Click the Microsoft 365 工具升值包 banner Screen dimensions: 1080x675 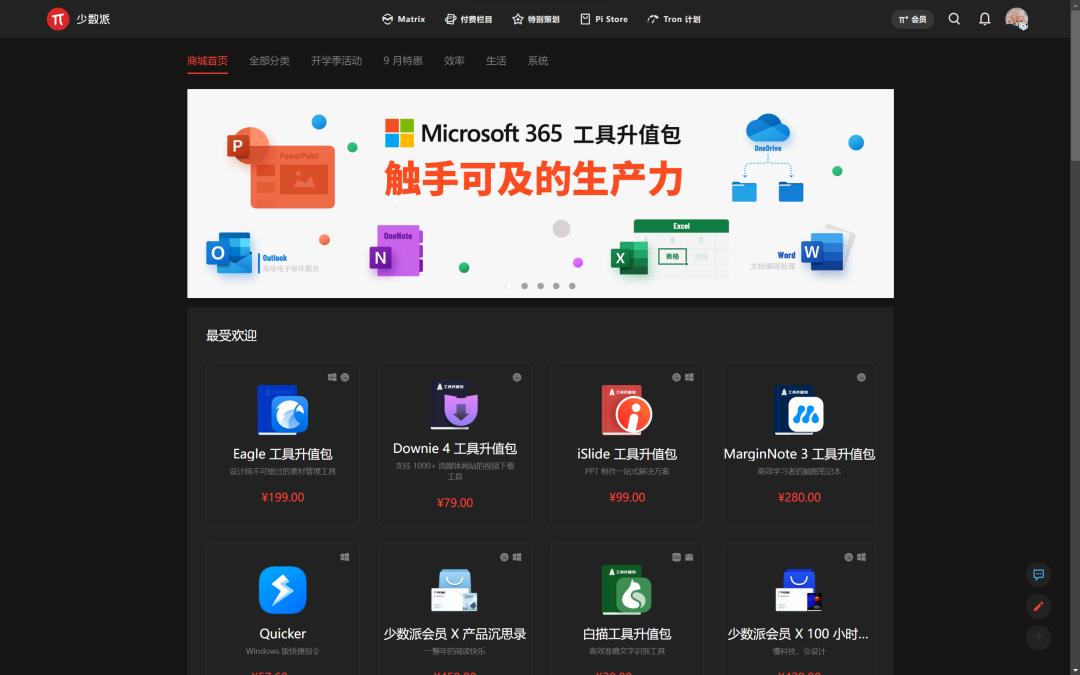point(540,192)
